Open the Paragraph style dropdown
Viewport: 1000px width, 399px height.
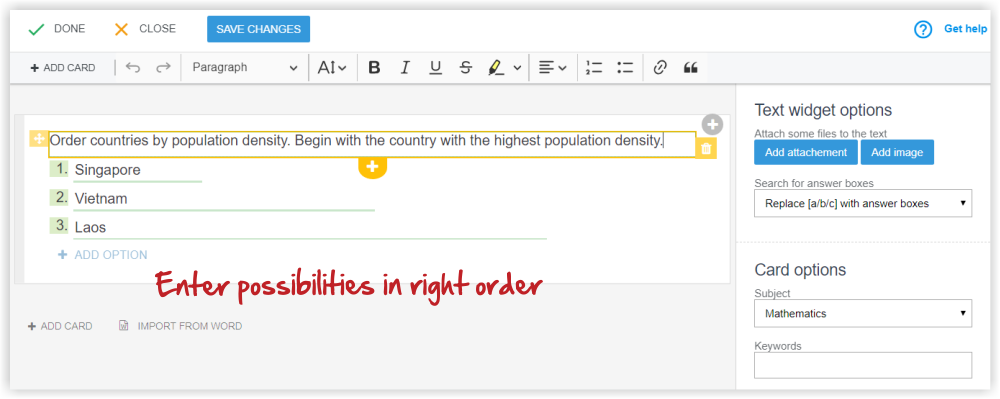click(x=244, y=68)
